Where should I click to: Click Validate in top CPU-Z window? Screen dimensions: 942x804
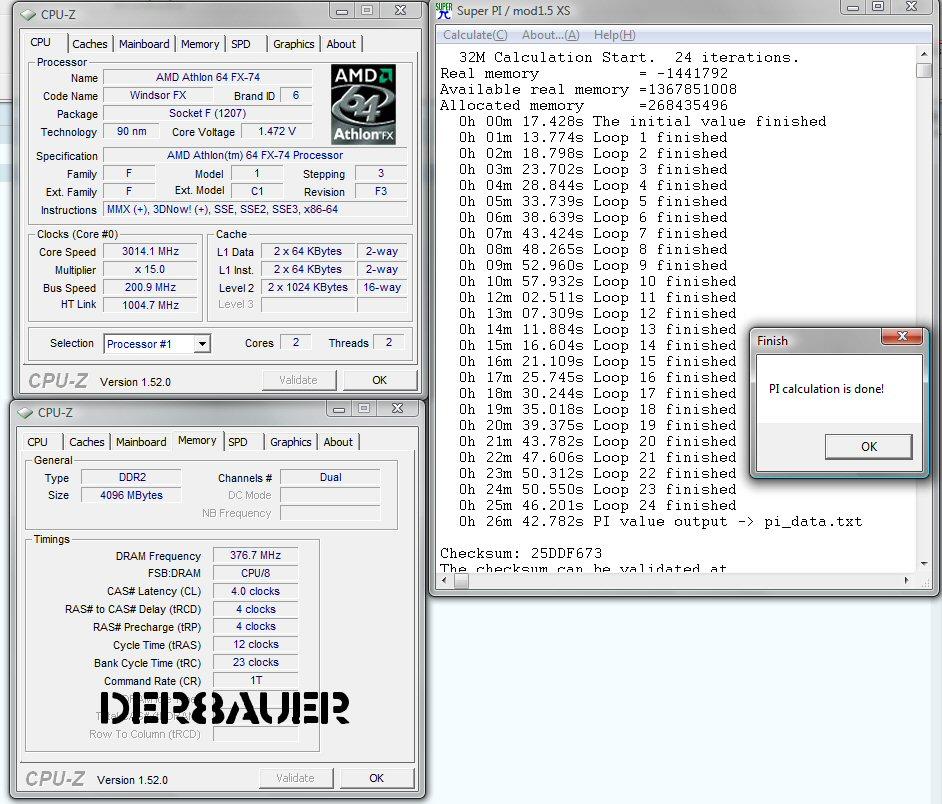click(x=299, y=380)
